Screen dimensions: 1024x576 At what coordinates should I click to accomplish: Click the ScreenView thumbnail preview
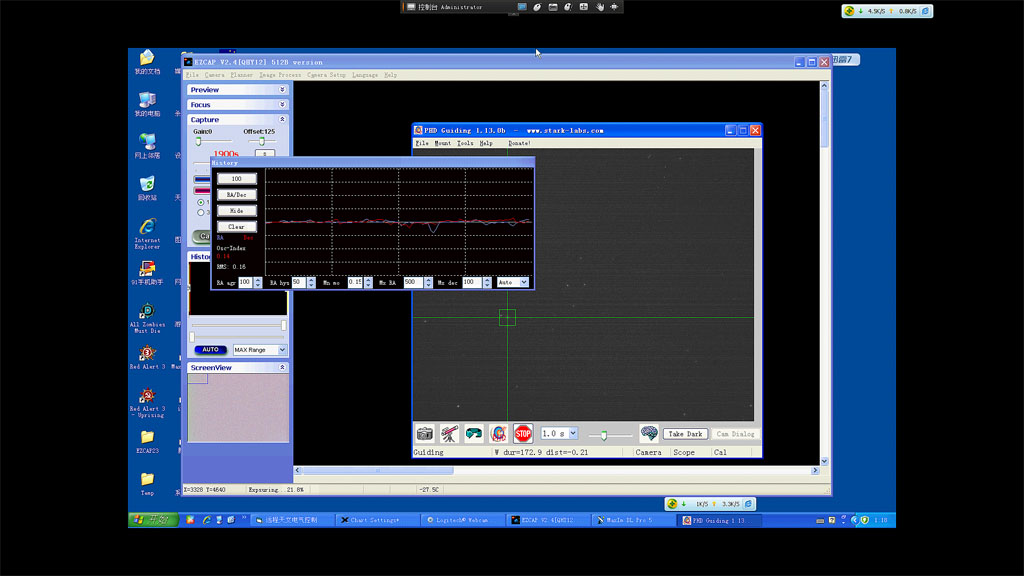click(238, 408)
